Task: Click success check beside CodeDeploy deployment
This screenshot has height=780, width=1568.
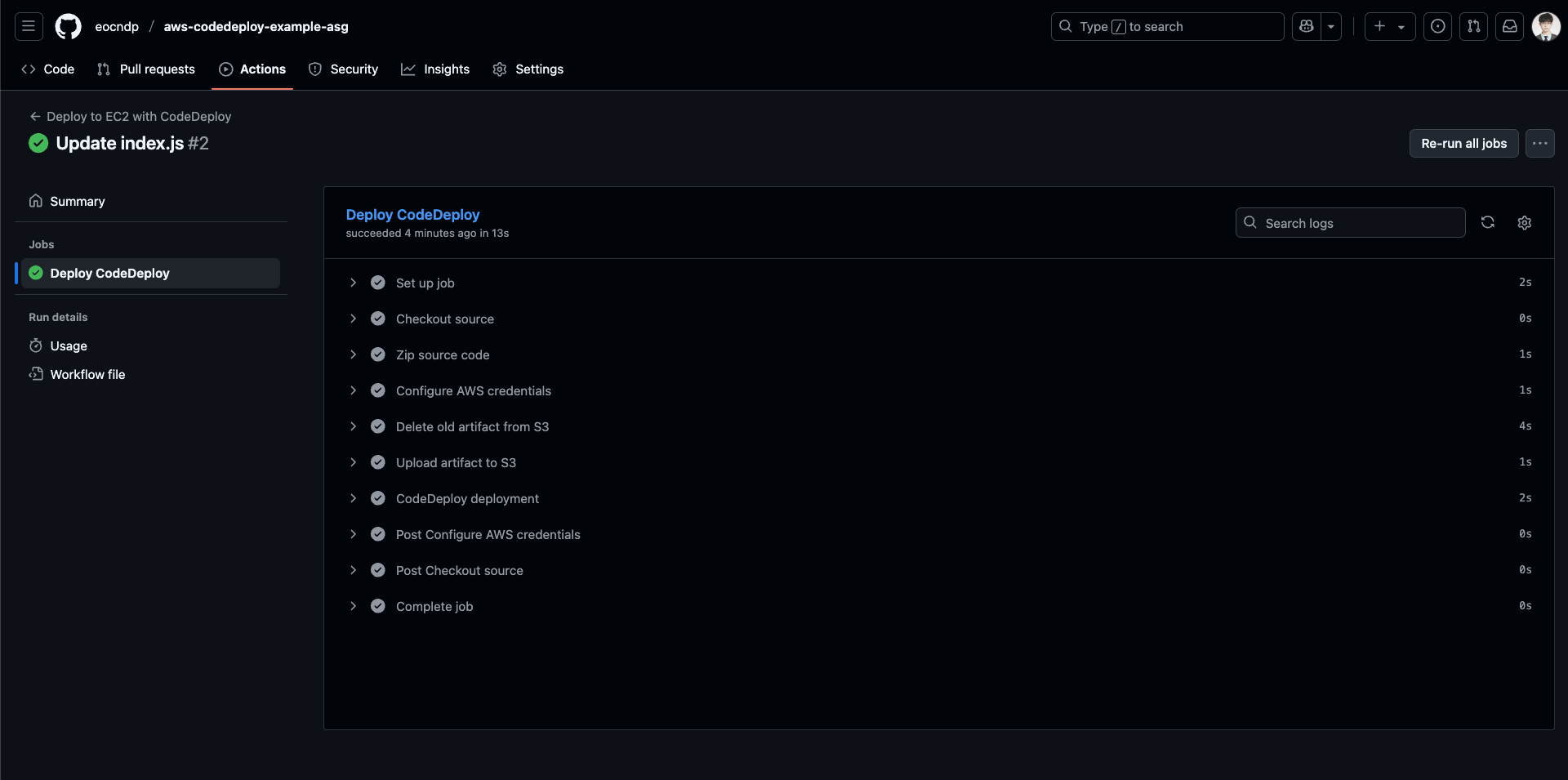Action: pyautogui.click(x=378, y=498)
